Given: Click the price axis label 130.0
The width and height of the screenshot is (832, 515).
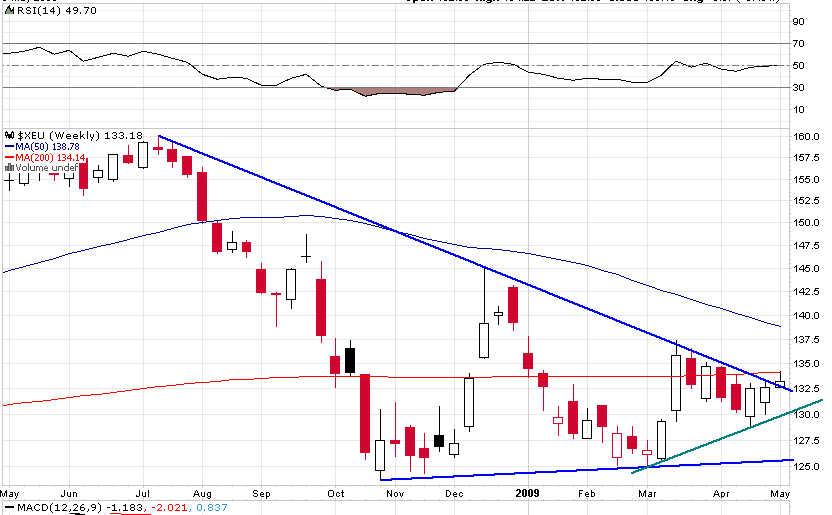Looking at the screenshot, I should pos(807,415).
